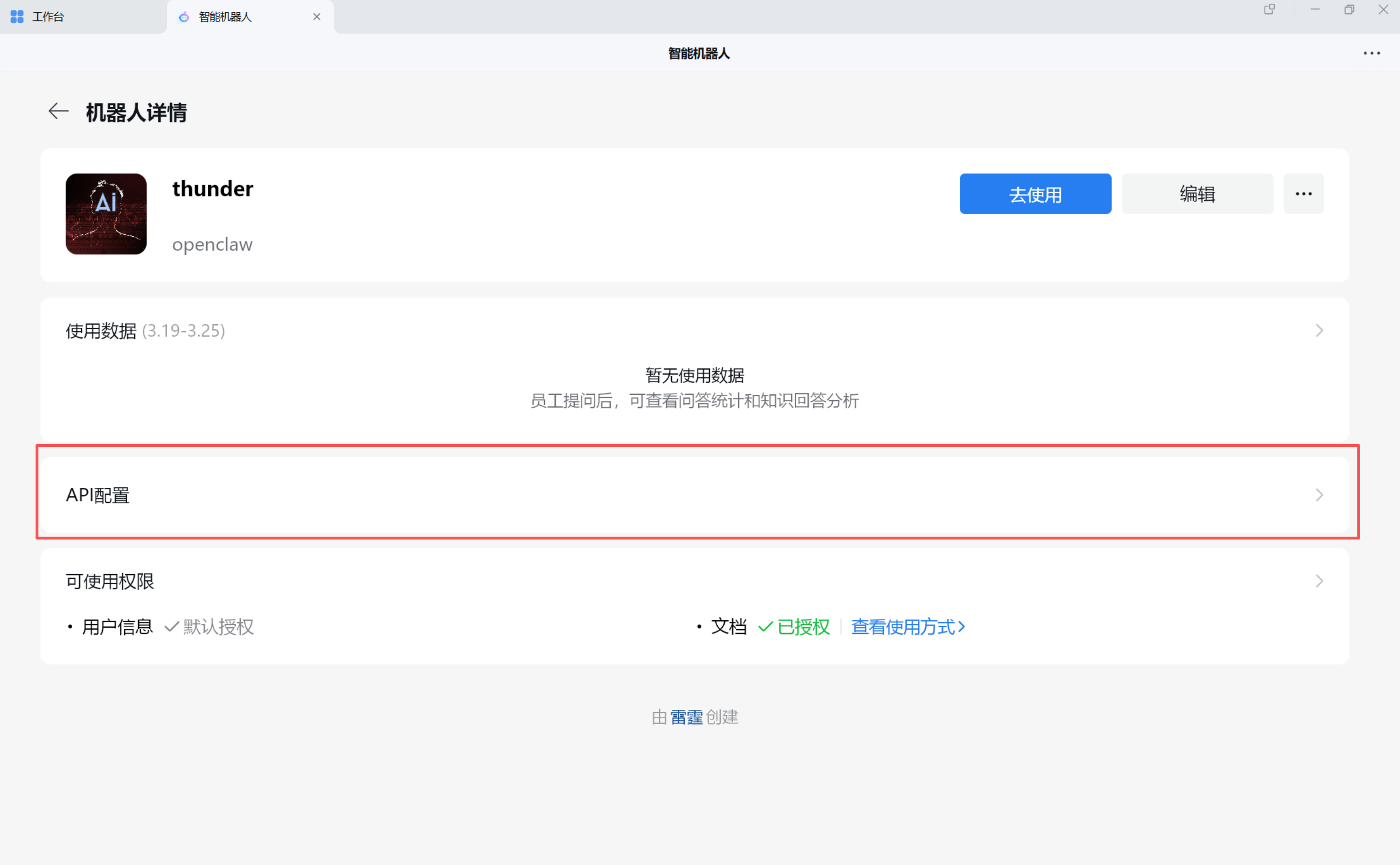Open the 查看使用方式 link
Screen dimensions: 1400x865
point(907,627)
